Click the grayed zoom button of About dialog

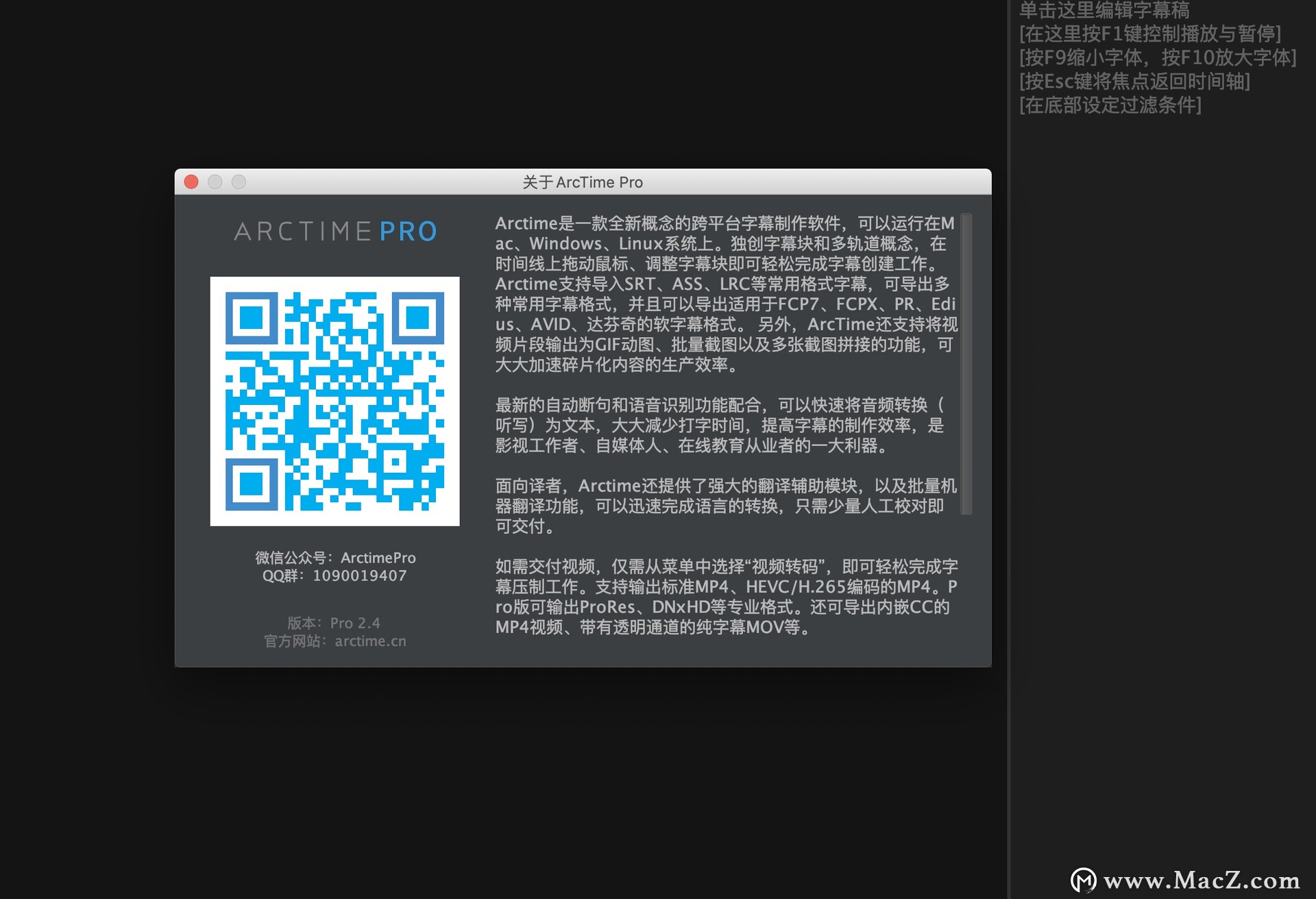pyautogui.click(x=239, y=182)
